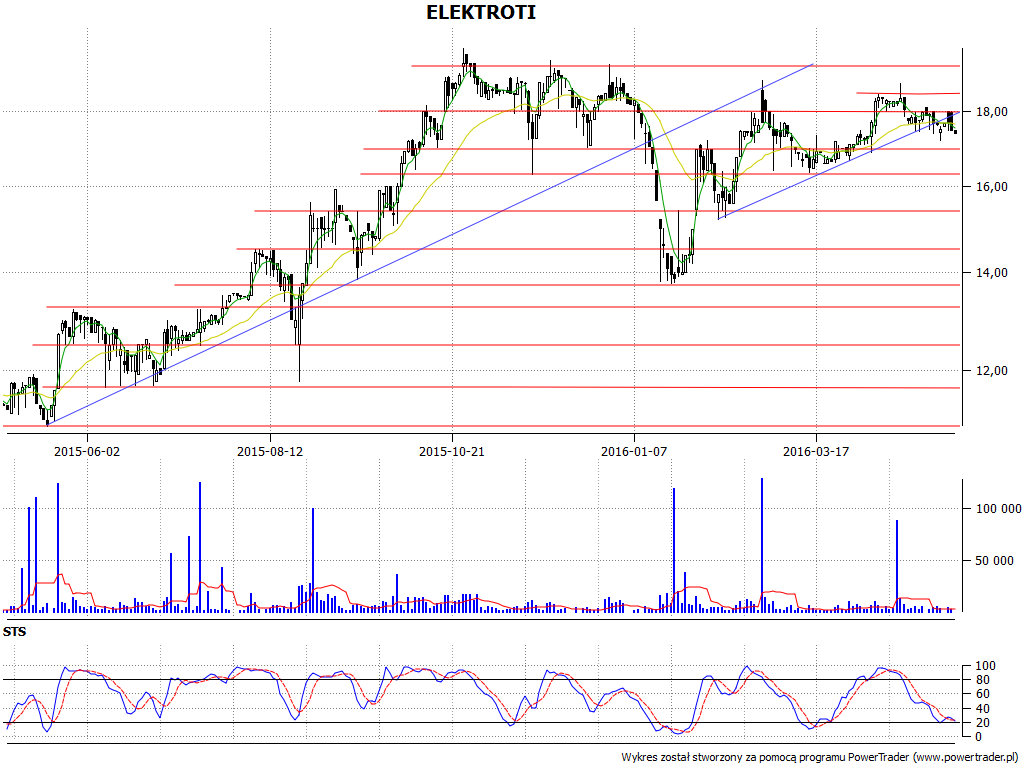Viewport: 1024px width, 768px height.
Task: Select the 2015-06-02 date label
Action: pos(87,451)
